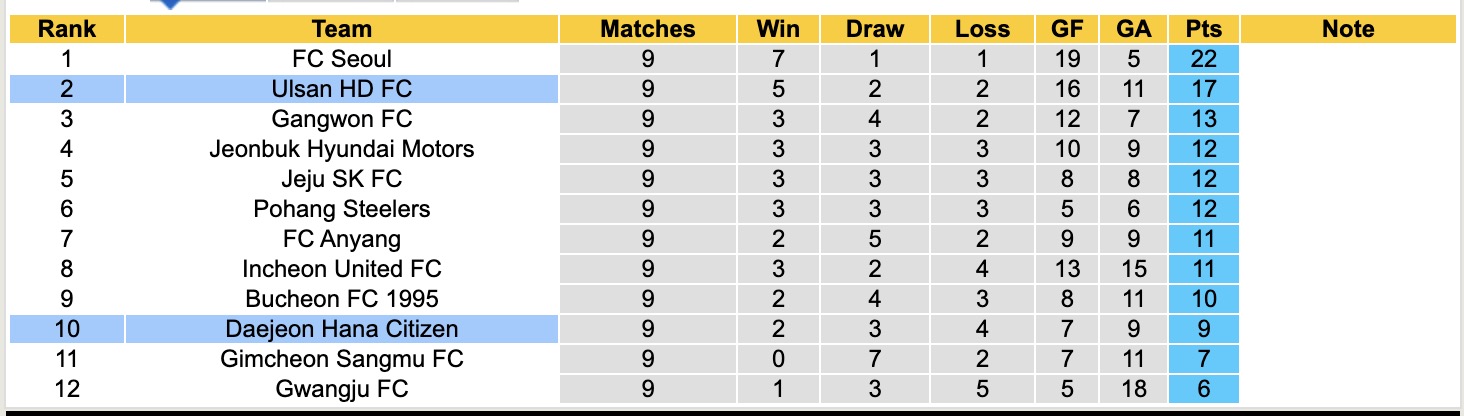The width and height of the screenshot is (1464, 416).
Task: Select the Draw column header
Action: [874, 29]
